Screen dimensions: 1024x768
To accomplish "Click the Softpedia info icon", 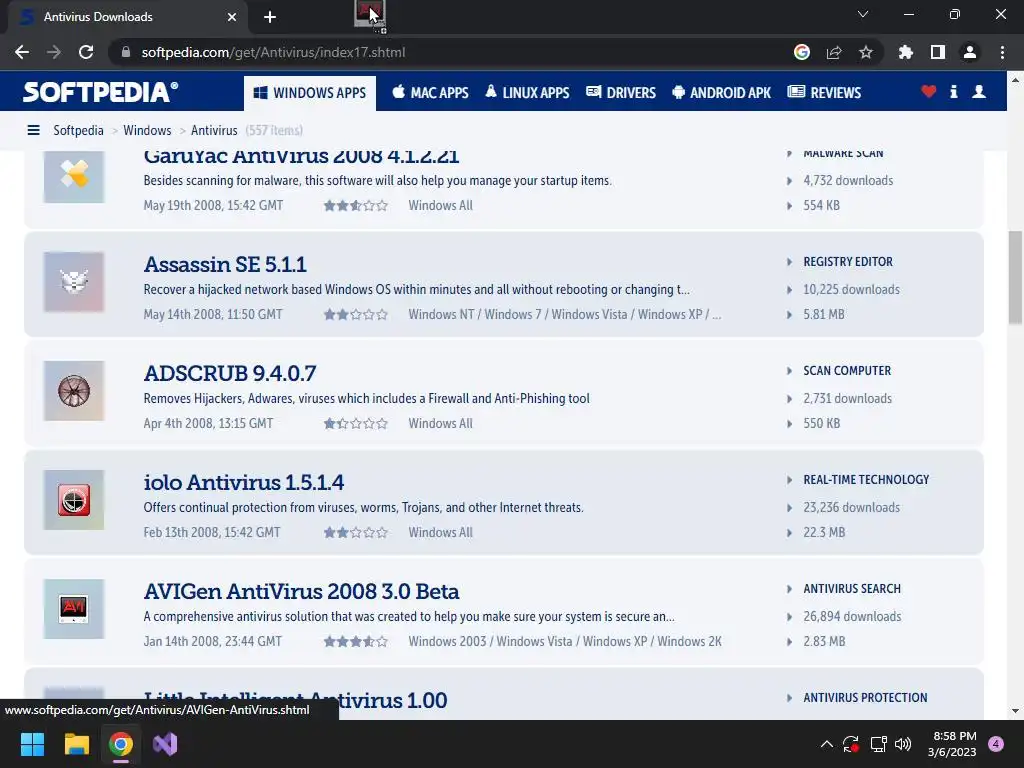I will tap(953, 91).
